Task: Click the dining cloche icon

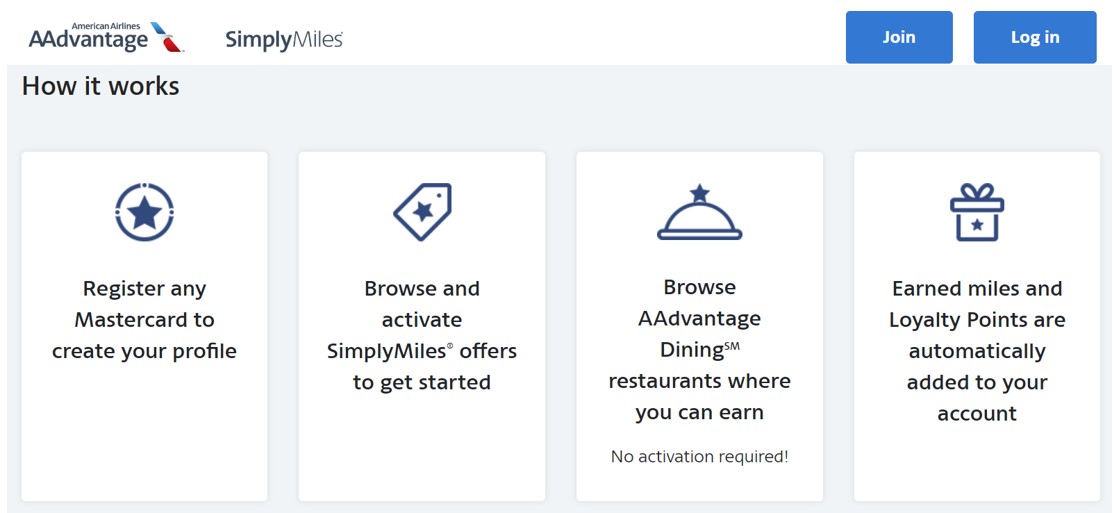Action: 699,212
